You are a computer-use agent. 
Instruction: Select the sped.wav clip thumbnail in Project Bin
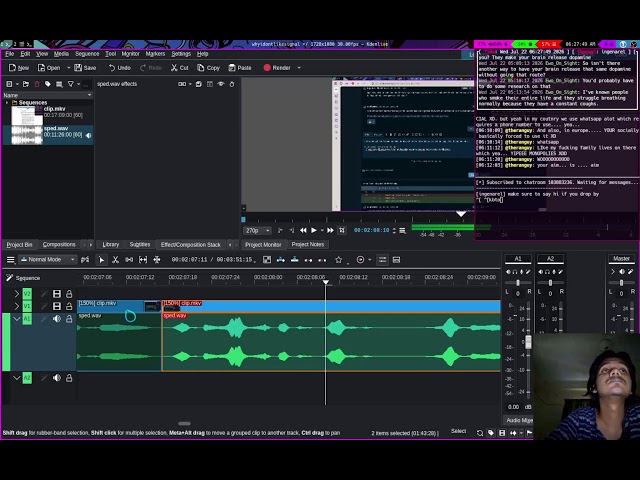27,135
